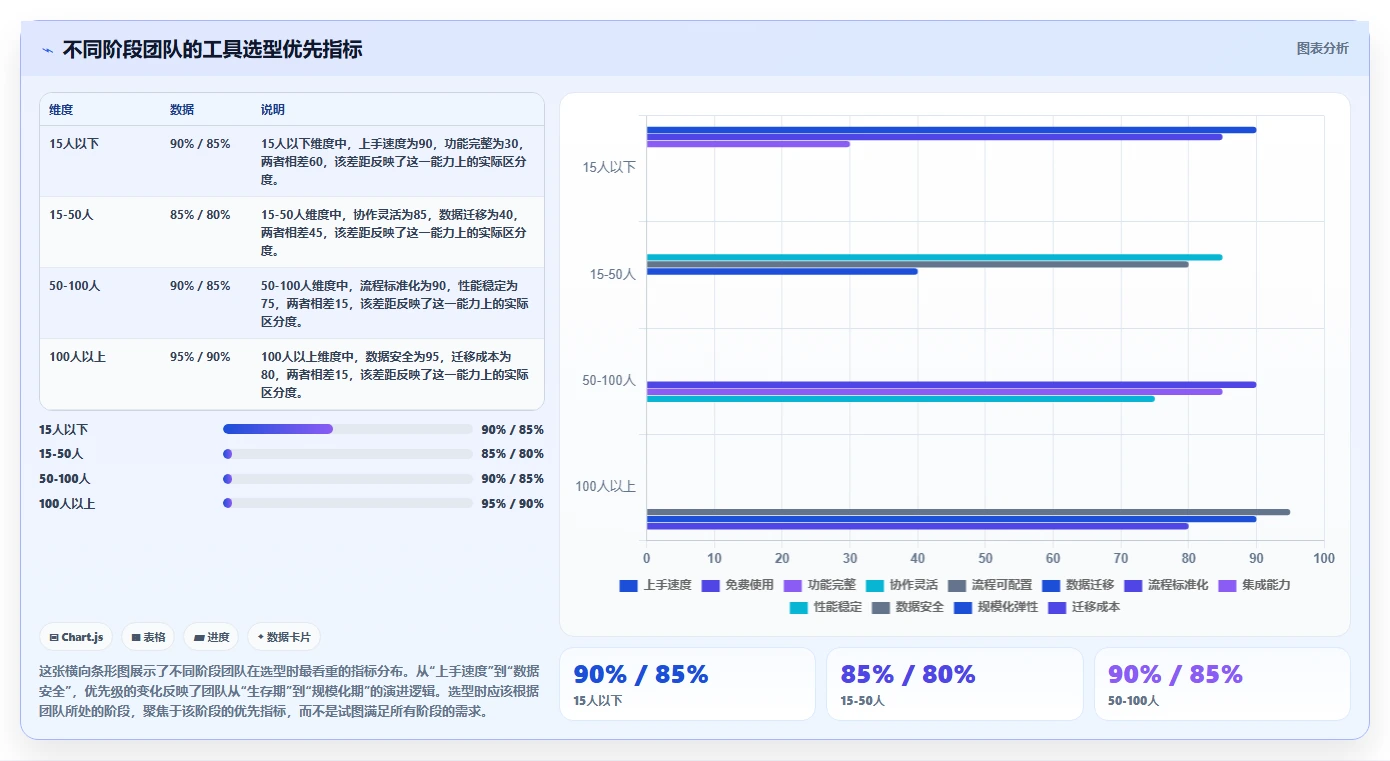1390x761 pixels.
Task: Hide the 流程可配置 series in legend
Action: point(990,585)
